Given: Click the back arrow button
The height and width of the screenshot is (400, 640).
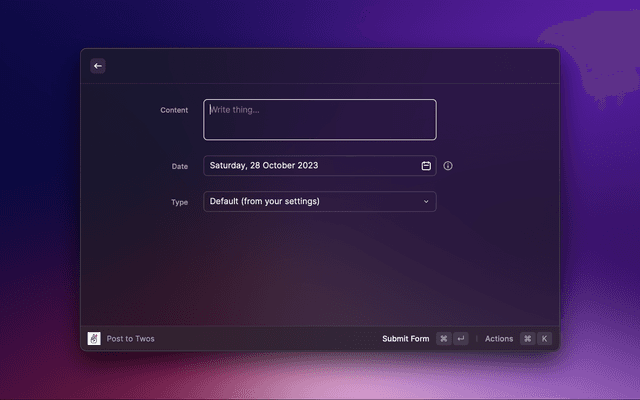Looking at the screenshot, I should click(x=98, y=66).
